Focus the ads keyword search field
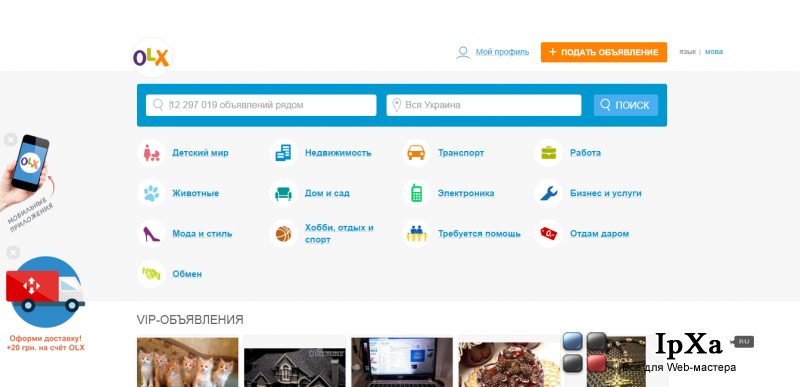 pos(261,105)
